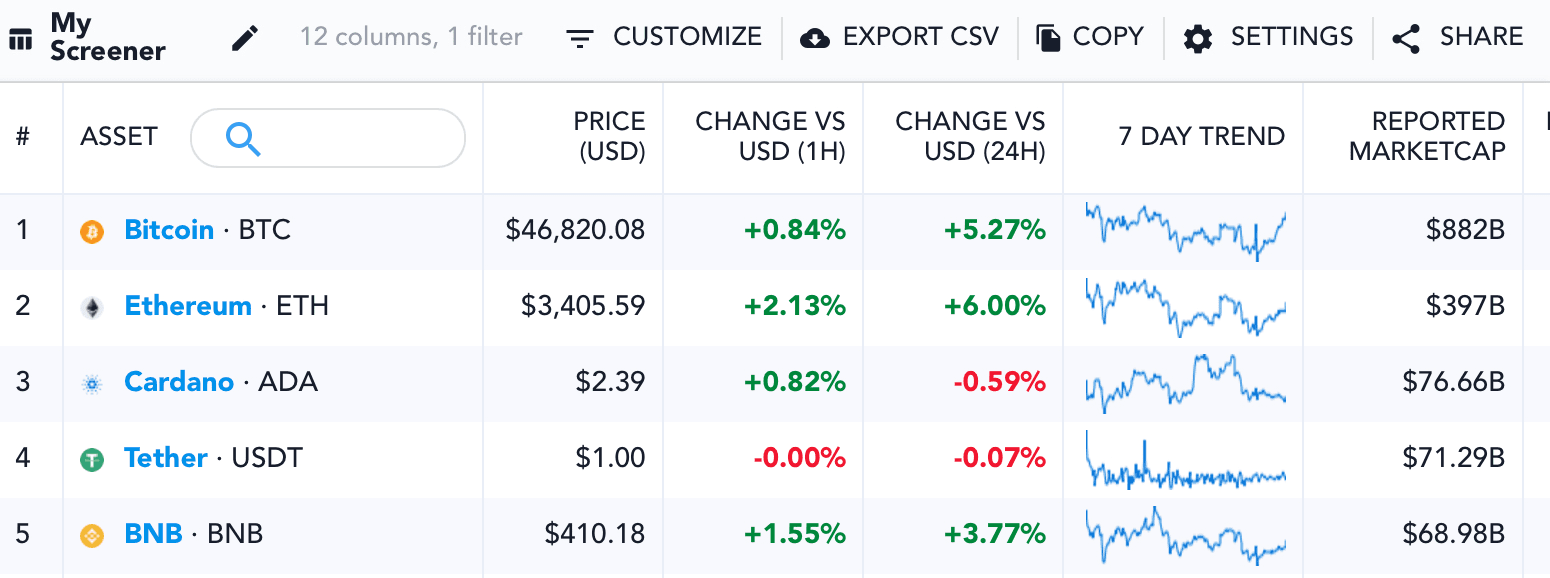Screen dimensions: 1550x578
Task: Export the screener as CSV
Action: (900, 38)
